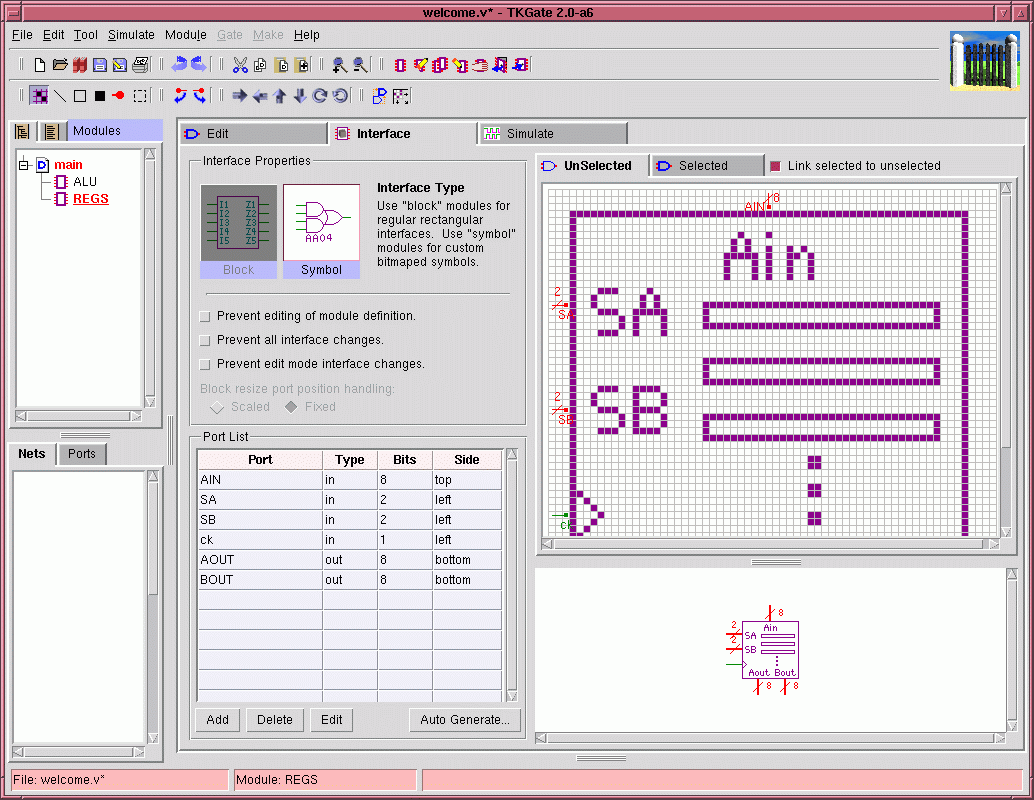Click the Print icon in toolbar
1034x800 pixels.
pos(140,65)
